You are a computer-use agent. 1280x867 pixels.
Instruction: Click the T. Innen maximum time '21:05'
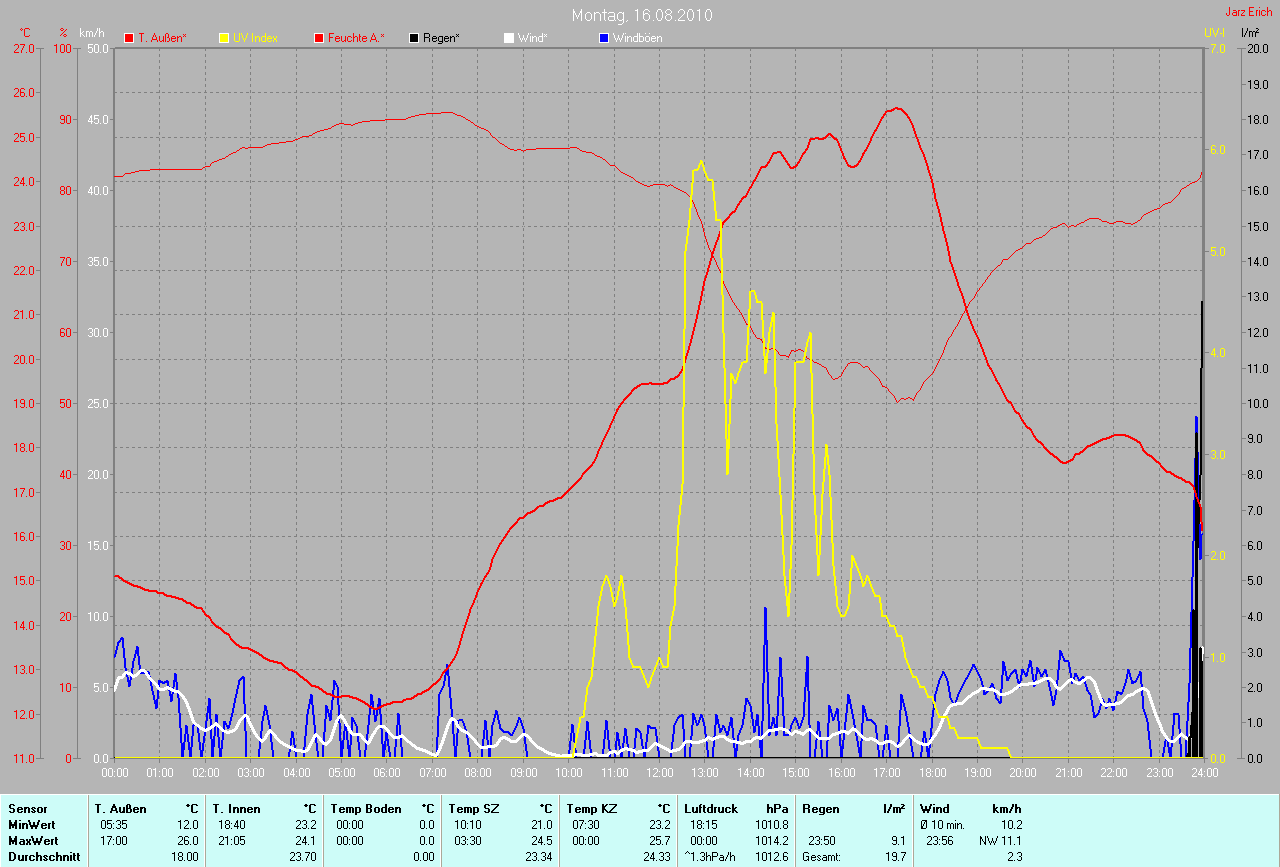tap(234, 841)
